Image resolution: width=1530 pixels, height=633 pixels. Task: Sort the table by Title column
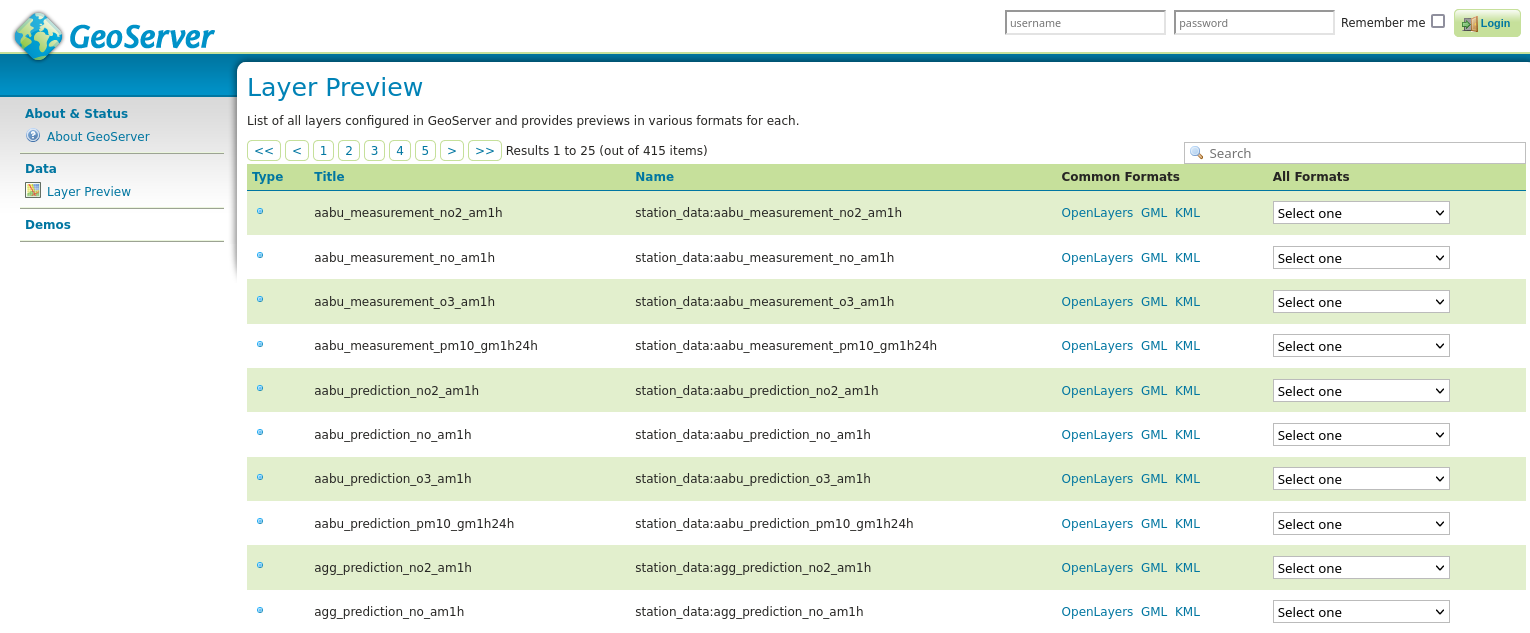click(329, 176)
